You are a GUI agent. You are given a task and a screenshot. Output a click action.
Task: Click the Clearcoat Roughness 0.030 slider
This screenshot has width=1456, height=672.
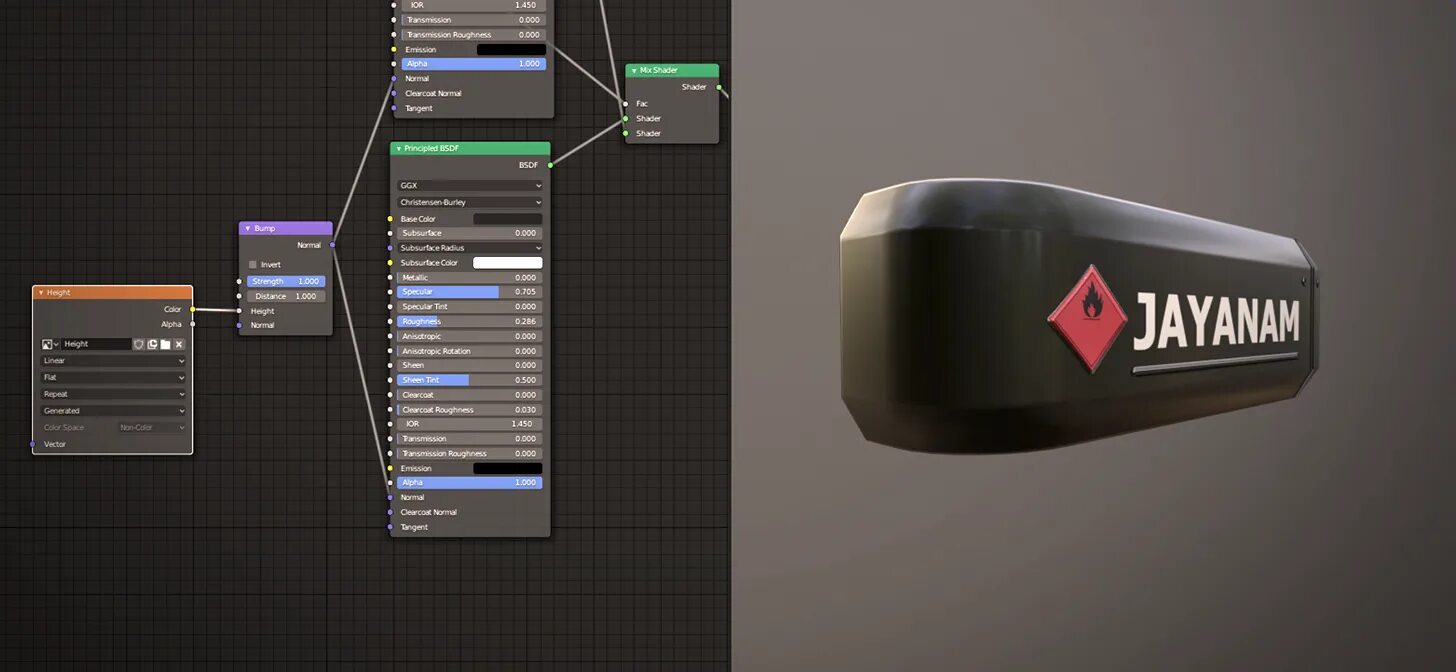coord(470,410)
